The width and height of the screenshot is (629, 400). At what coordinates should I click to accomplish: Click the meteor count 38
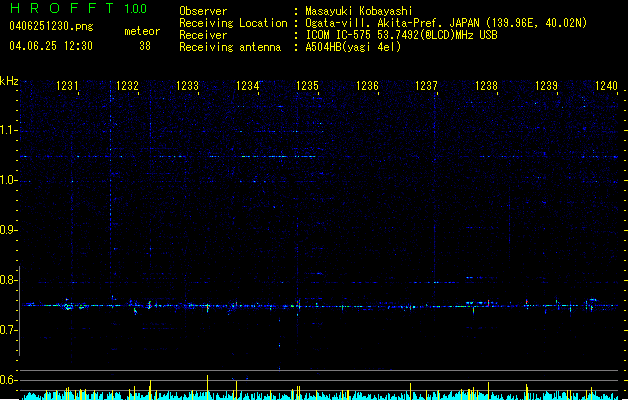[x=145, y=46]
